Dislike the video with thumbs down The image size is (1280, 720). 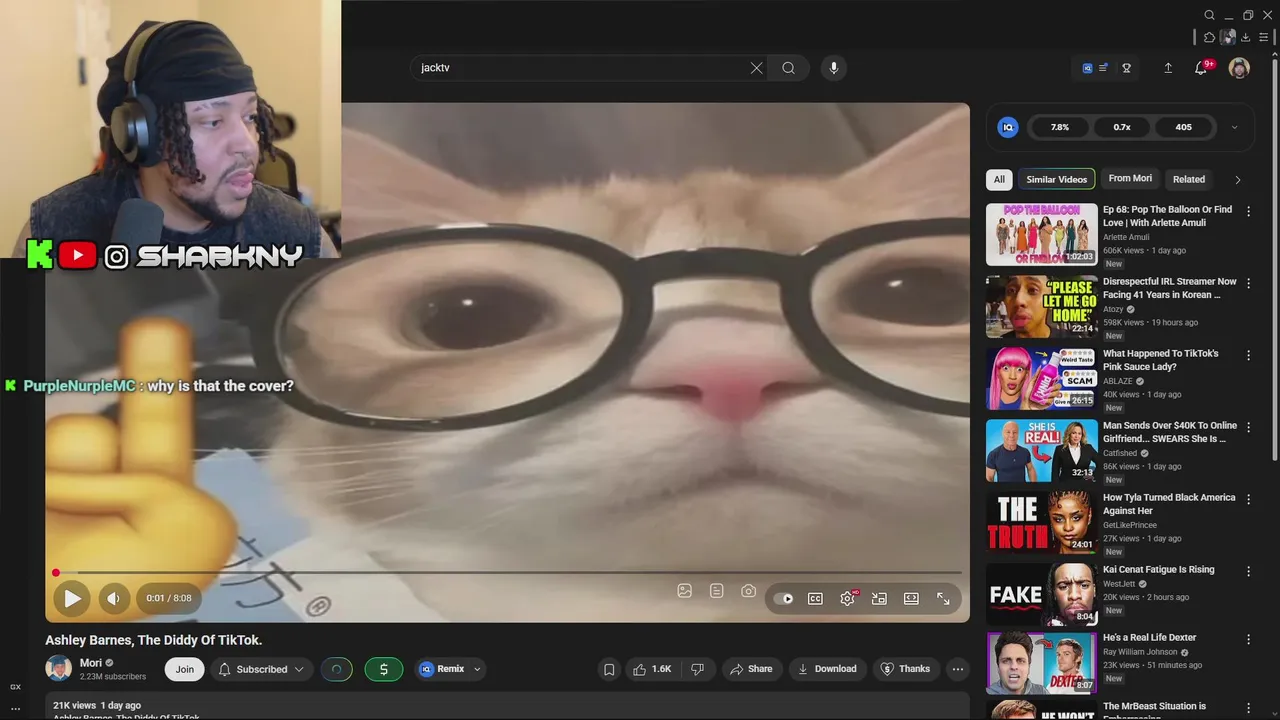tap(698, 669)
